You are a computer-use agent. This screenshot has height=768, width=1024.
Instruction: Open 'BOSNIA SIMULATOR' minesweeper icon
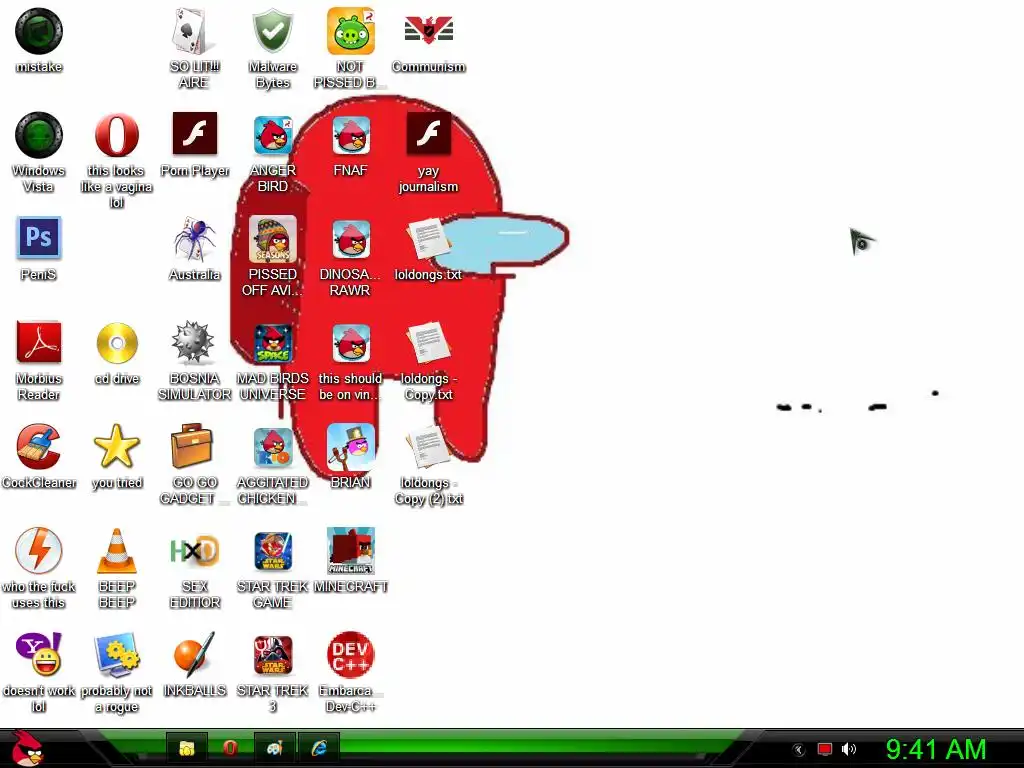[193, 343]
